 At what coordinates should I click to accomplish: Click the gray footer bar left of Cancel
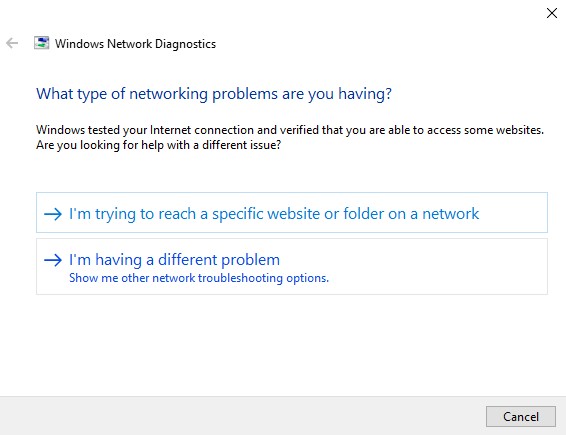pos(242,416)
